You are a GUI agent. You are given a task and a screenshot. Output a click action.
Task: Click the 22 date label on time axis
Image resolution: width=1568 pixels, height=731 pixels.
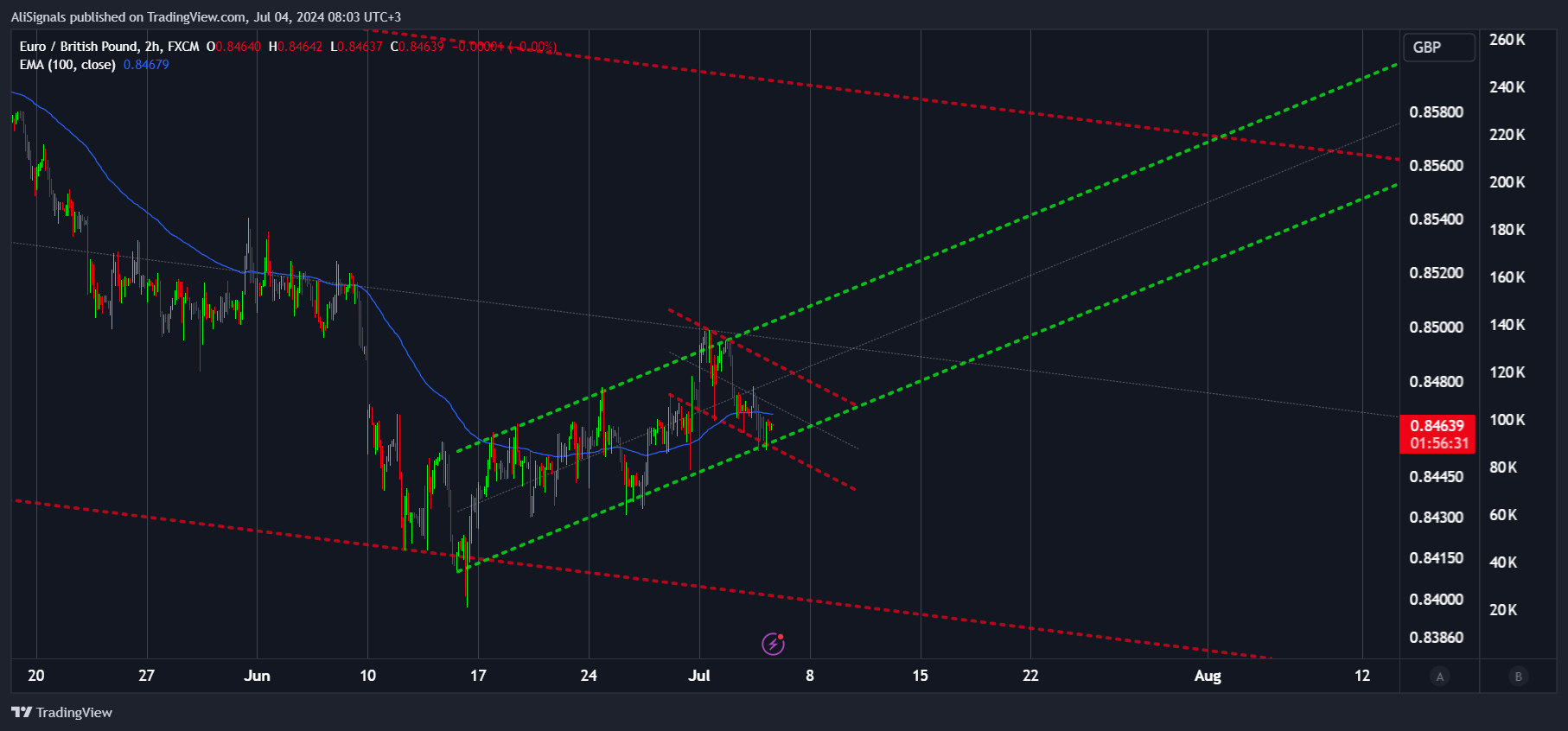coord(1030,676)
